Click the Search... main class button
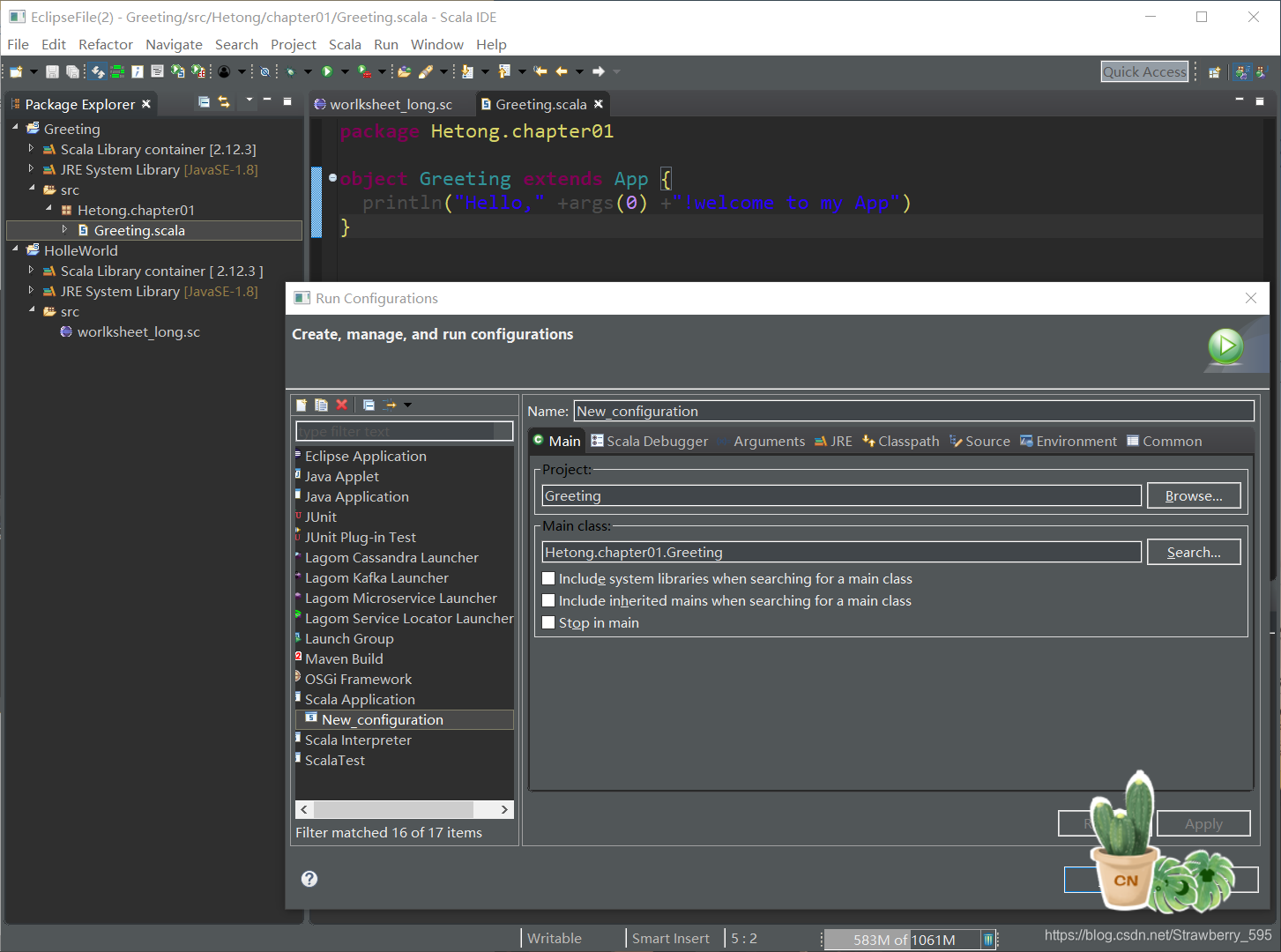 [x=1194, y=552]
